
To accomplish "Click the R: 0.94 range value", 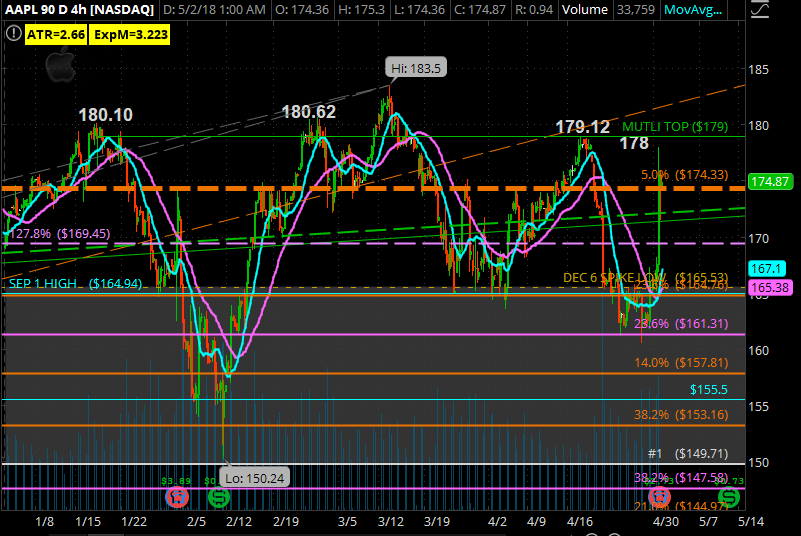I will (x=534, y=10).
